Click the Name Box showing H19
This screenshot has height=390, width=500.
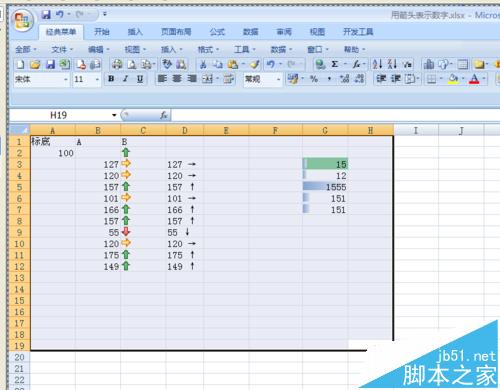59,115
